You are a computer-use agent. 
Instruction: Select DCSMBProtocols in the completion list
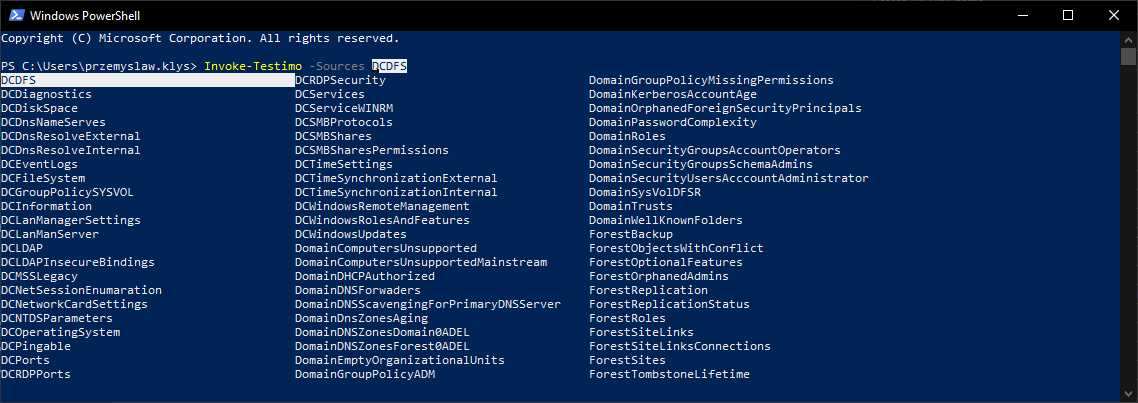343,122
